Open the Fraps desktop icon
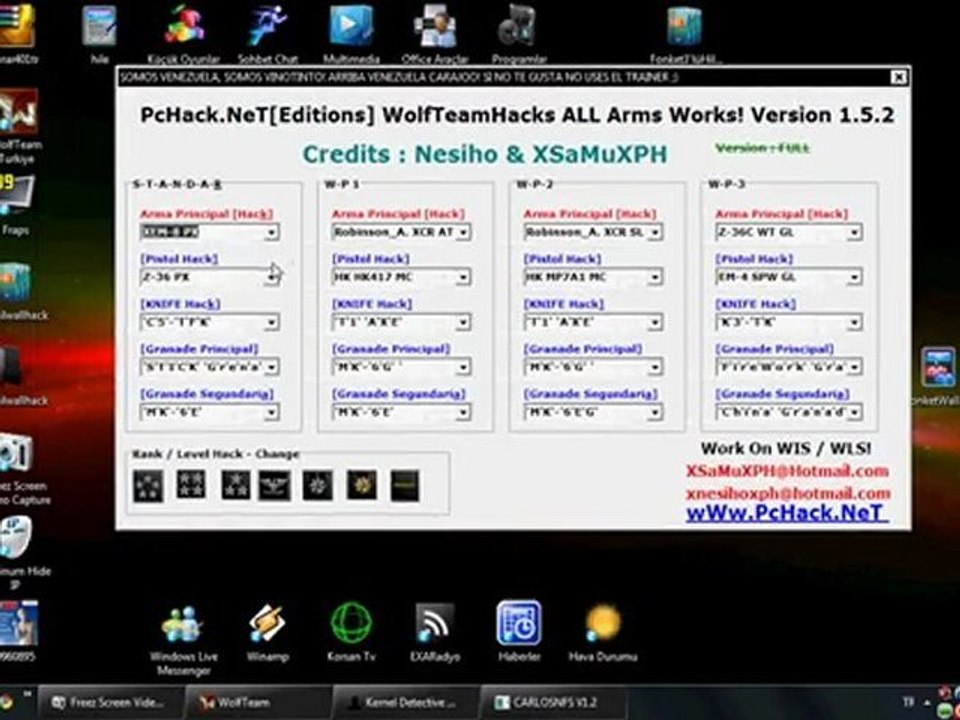The height and width of the screenshot is (720, 960). pos(15,205)
